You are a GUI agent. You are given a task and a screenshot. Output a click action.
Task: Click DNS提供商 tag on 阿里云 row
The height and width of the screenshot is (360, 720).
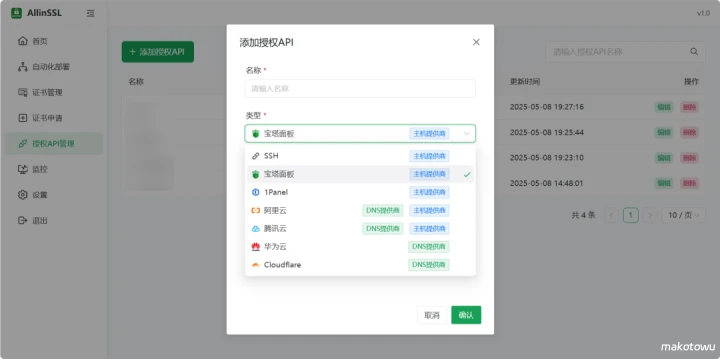pyautogui.click(x=382, y=210)
